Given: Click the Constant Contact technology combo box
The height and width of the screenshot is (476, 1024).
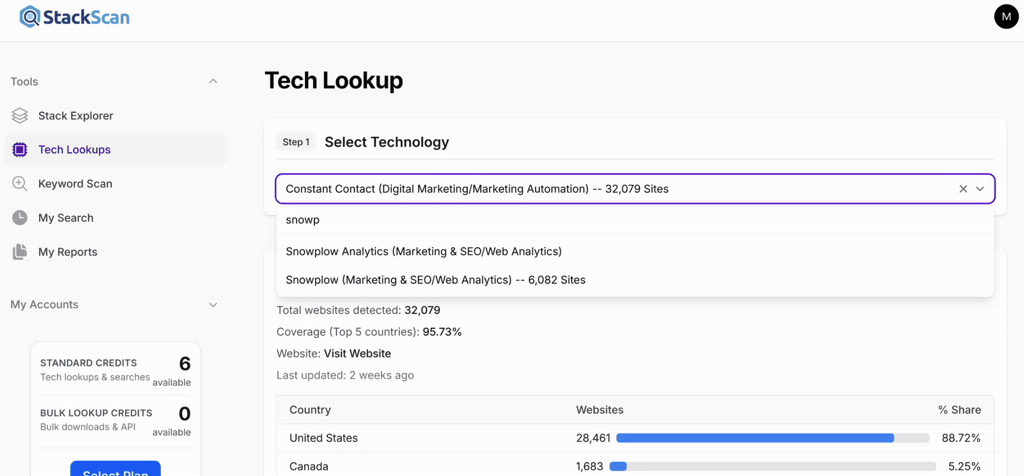Looking at the screenshot, I should (635, 189).
